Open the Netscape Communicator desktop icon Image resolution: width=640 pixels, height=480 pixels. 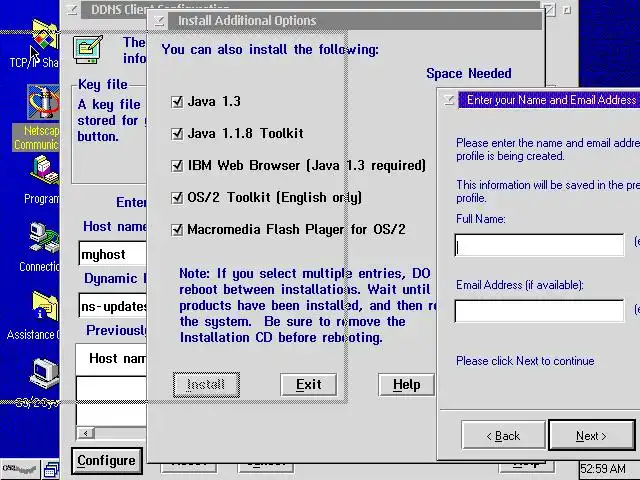coord(43,102)
